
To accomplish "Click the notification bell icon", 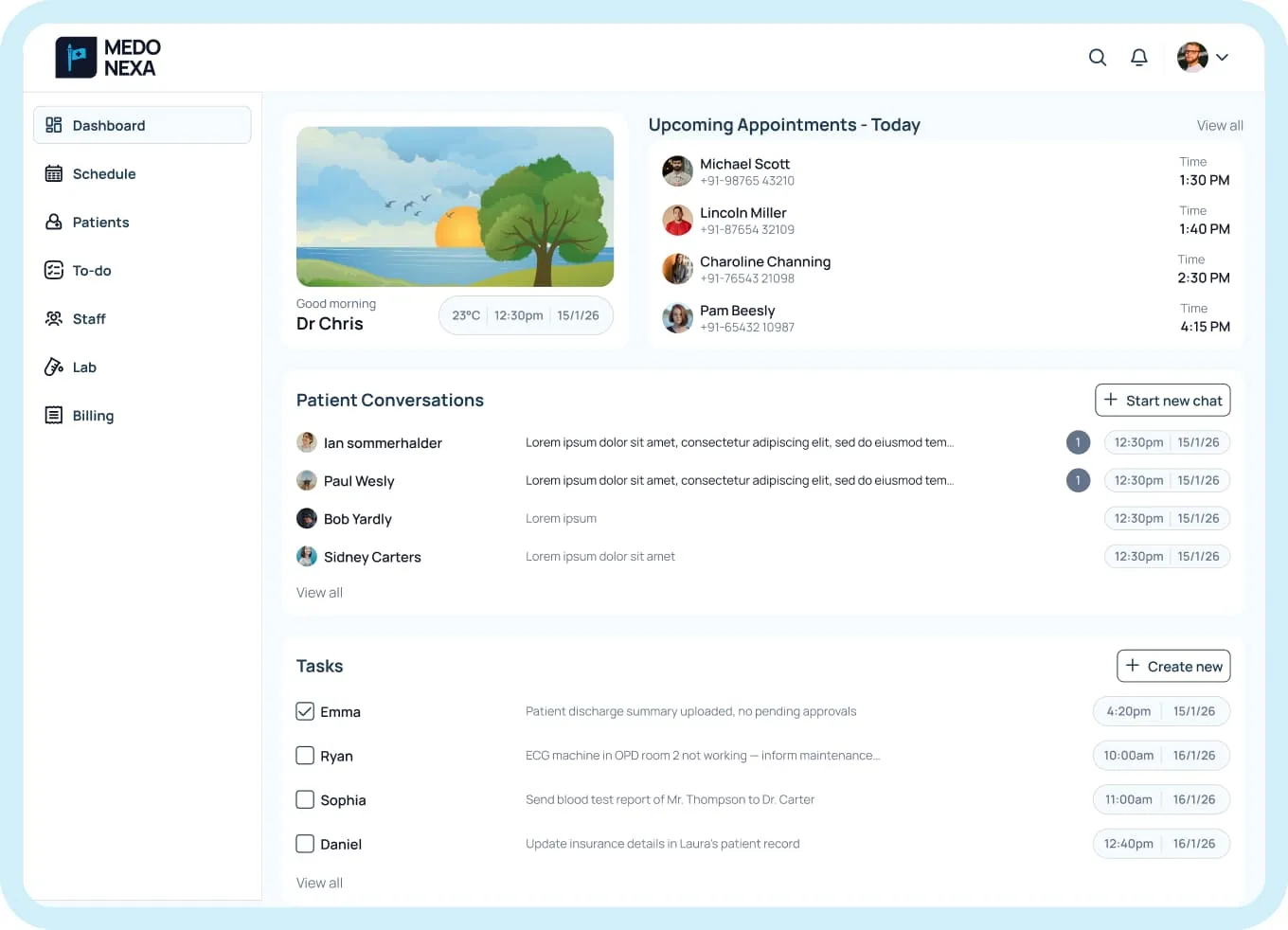I will pyautogui.click(x=1138, y=57).
